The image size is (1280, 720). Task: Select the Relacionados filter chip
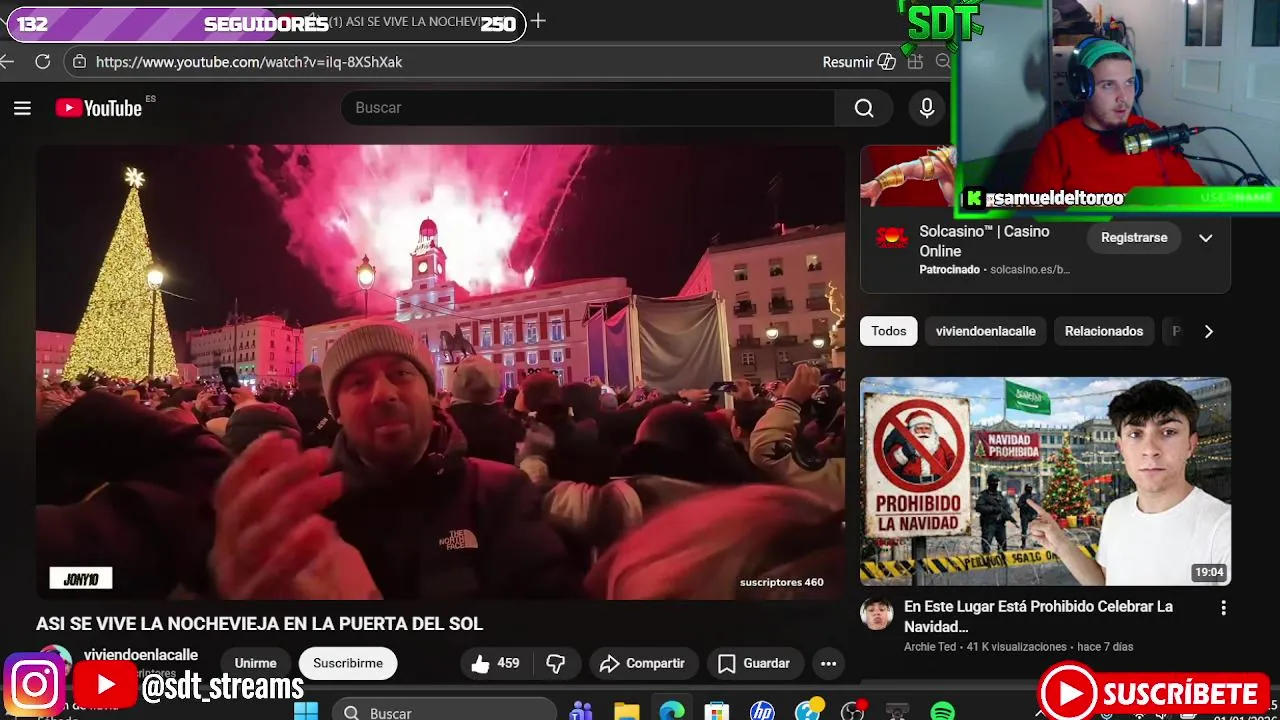(1104, 331)
